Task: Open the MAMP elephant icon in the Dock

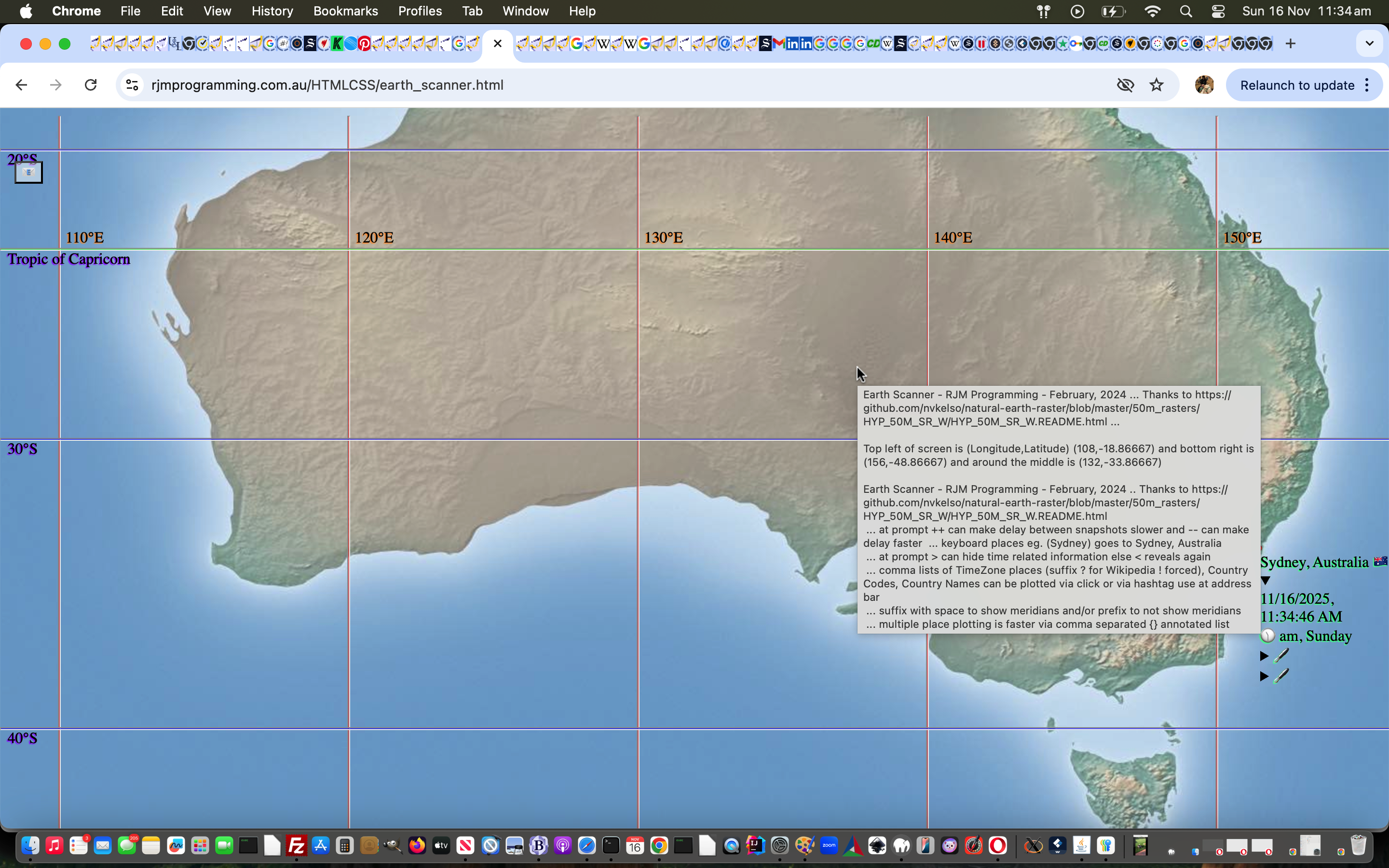Action: pos(902,846)
